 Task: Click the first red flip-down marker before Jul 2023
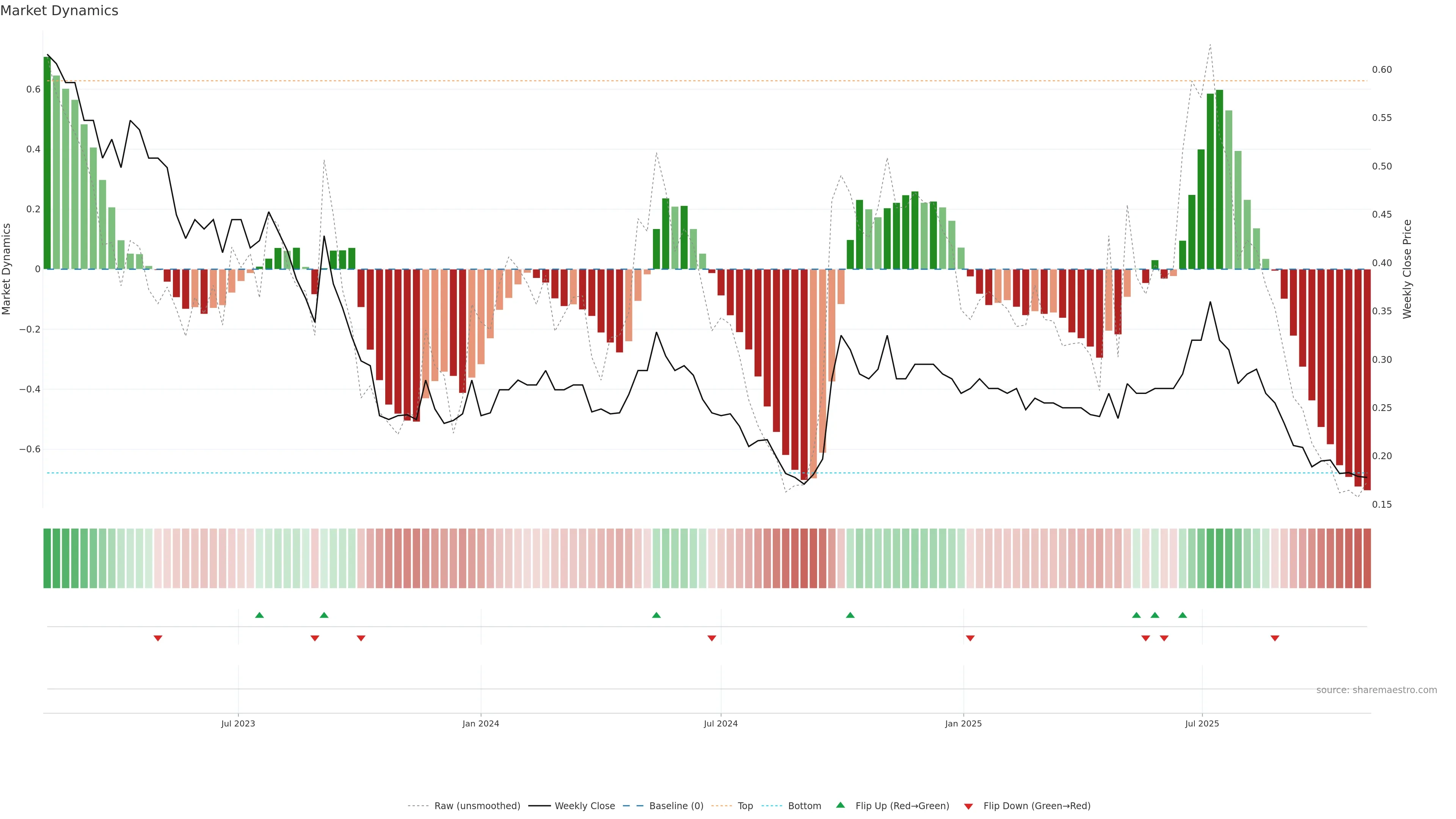click(158, 638)
